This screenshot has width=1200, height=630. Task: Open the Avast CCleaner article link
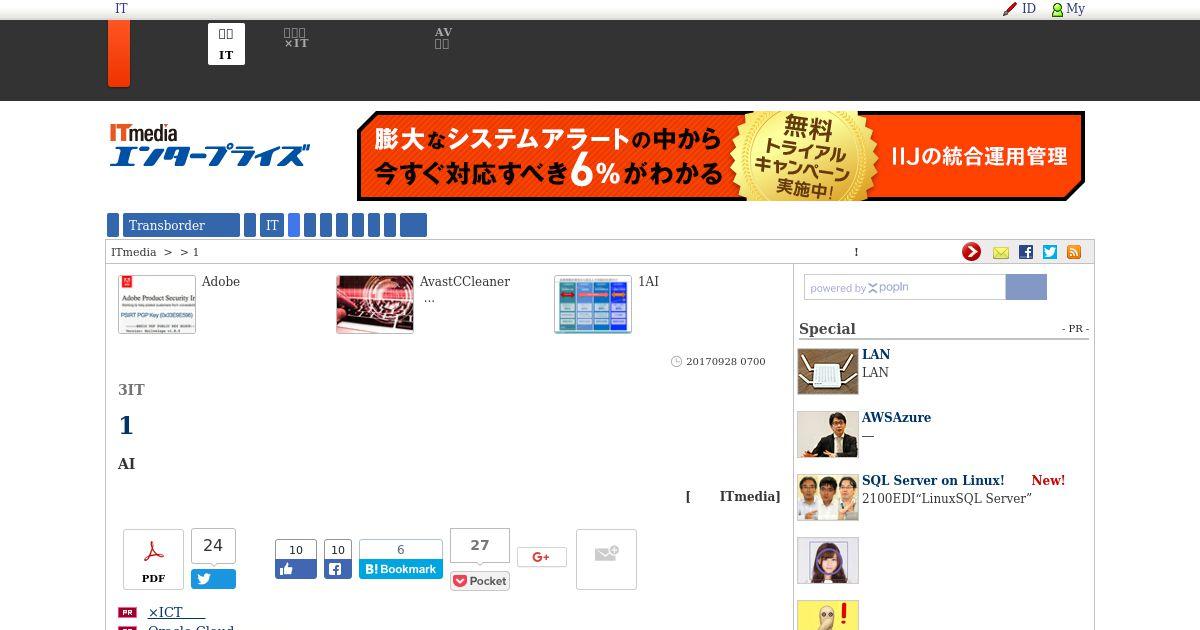465,282
